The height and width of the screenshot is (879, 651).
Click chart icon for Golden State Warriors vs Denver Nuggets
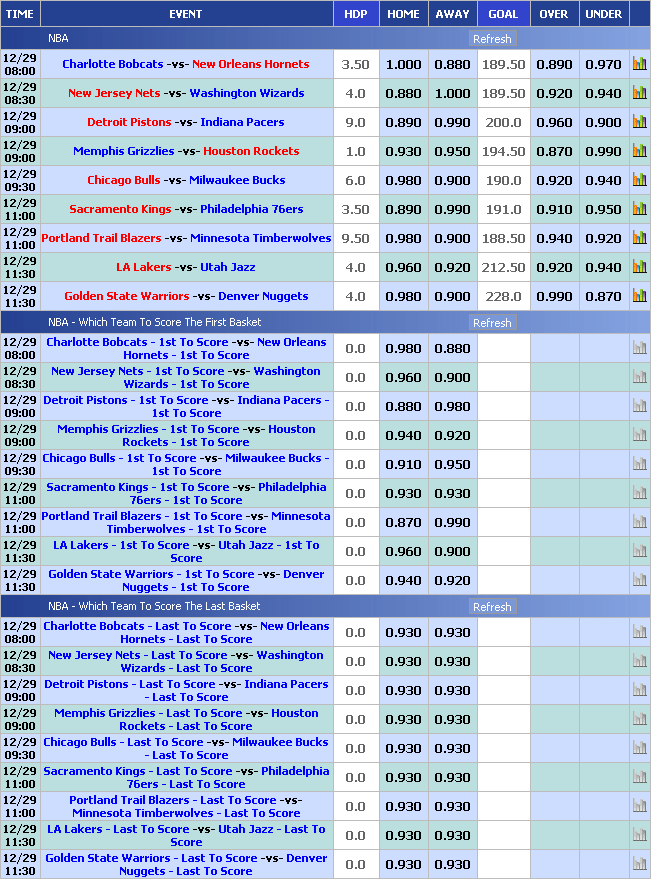pyautogui.click(x=639, y=296)
